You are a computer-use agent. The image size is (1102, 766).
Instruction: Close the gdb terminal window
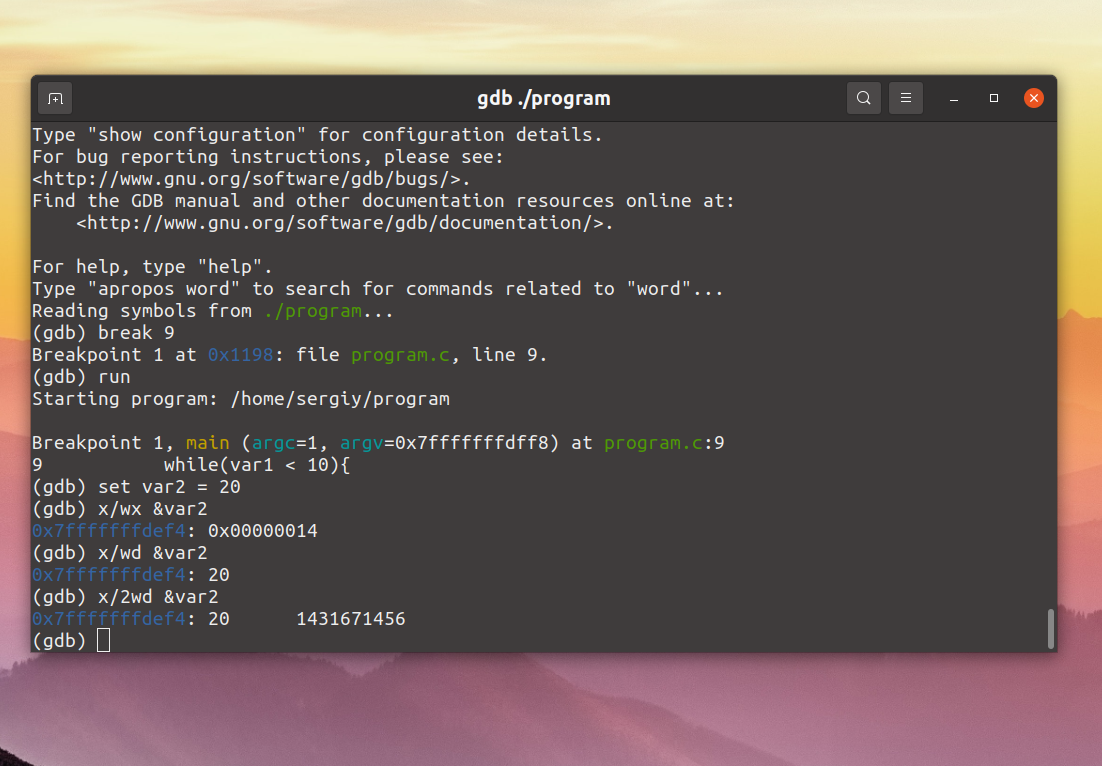click(1034, 98)
